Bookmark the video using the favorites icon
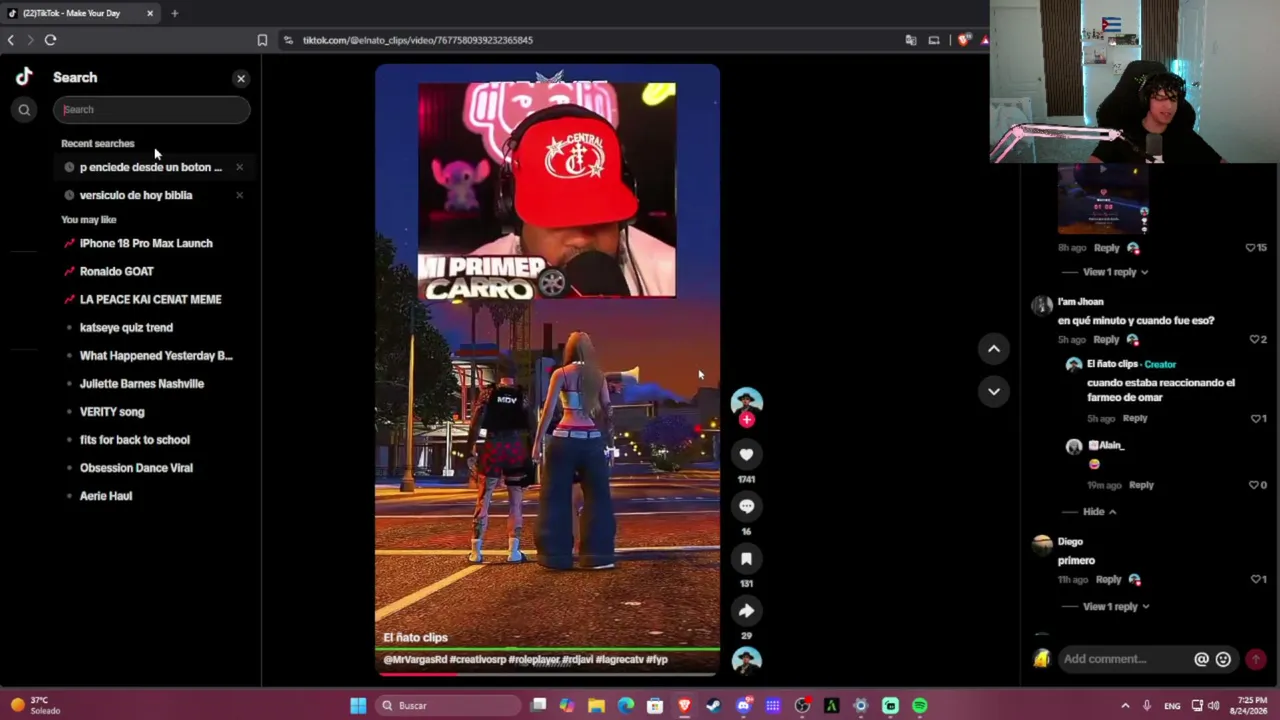1280x720 pixels. (x=746, y=558)
